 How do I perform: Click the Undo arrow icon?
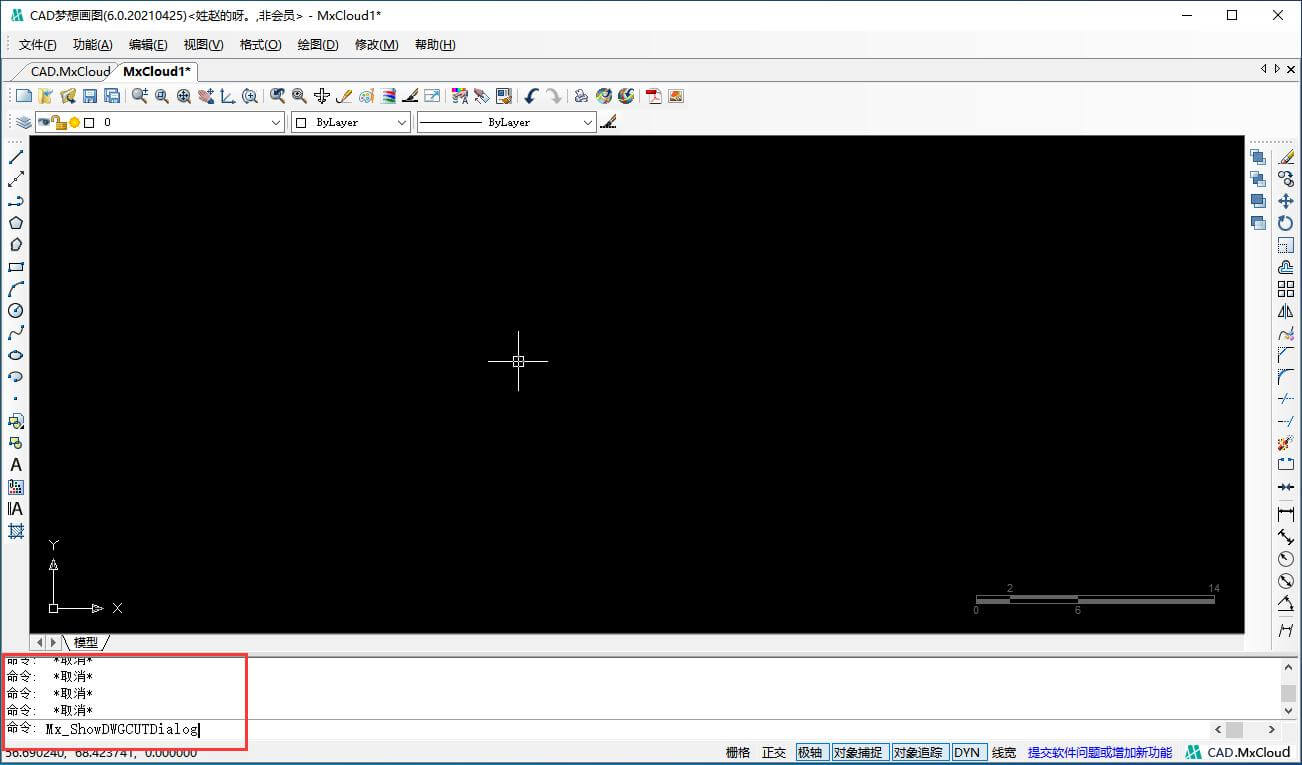532,96
